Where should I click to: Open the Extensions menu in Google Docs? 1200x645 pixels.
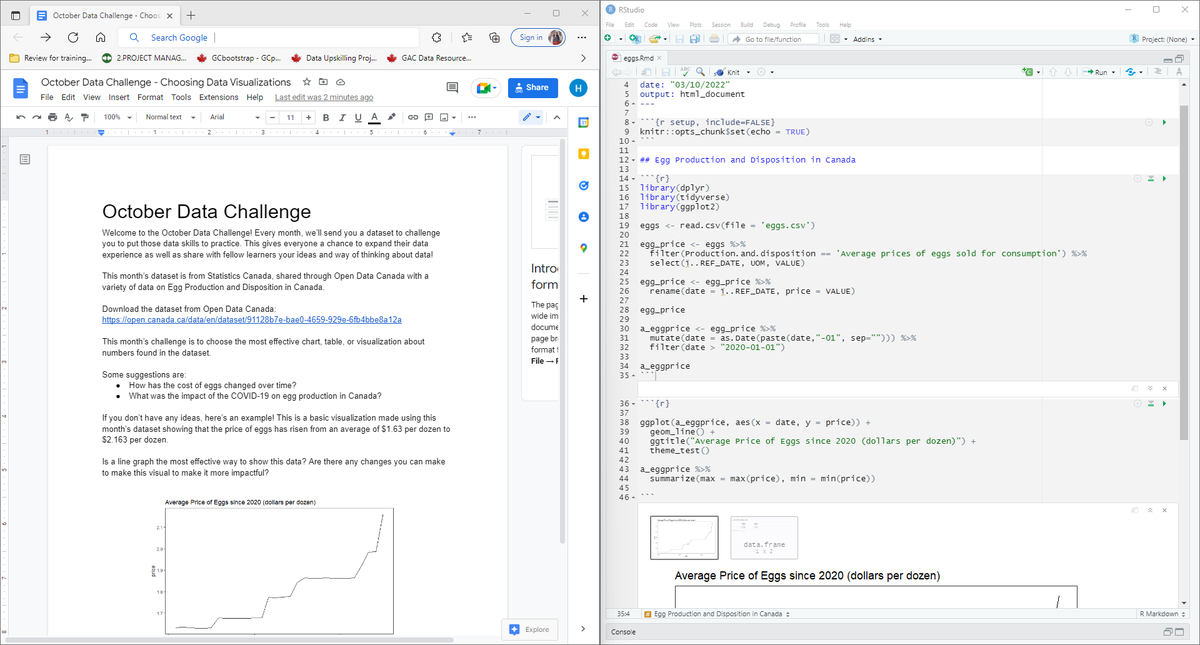pos(218,97)
